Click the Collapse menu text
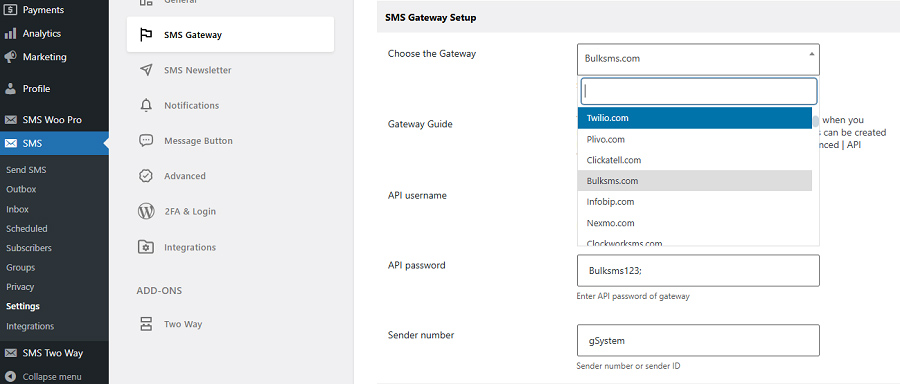Viewport: 900px width, 384px height. (x=52, y=377)
